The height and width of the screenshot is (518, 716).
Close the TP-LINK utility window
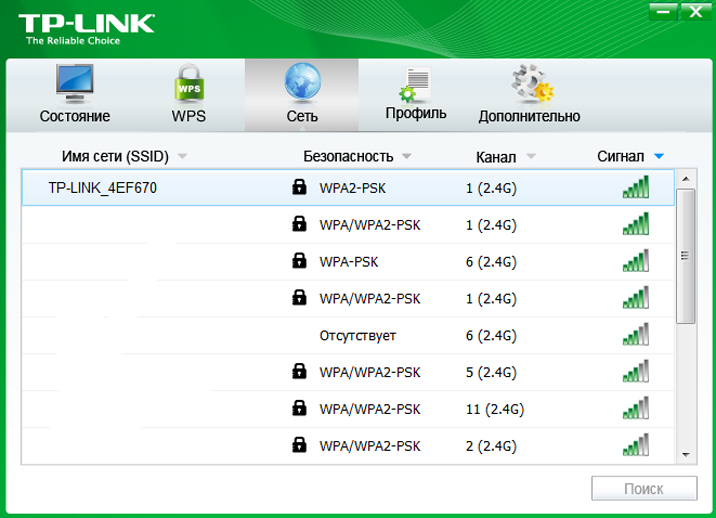pos(696,11)
